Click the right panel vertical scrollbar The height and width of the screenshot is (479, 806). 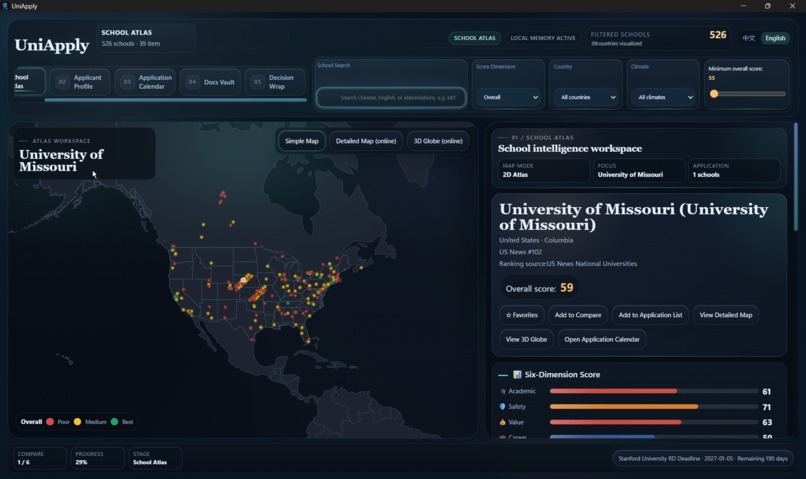coord(796,176)
